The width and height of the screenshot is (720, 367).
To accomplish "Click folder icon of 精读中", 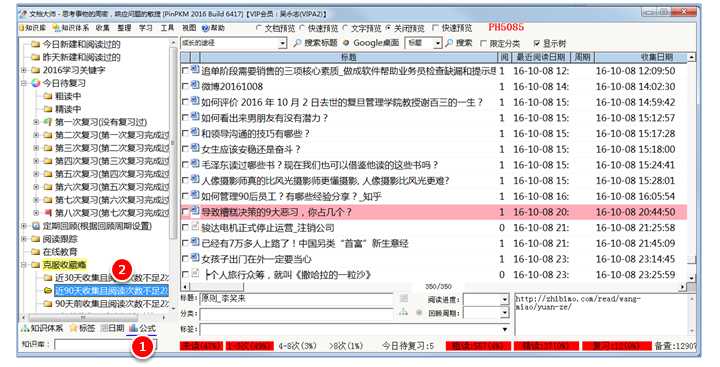I will coord(48,109).
